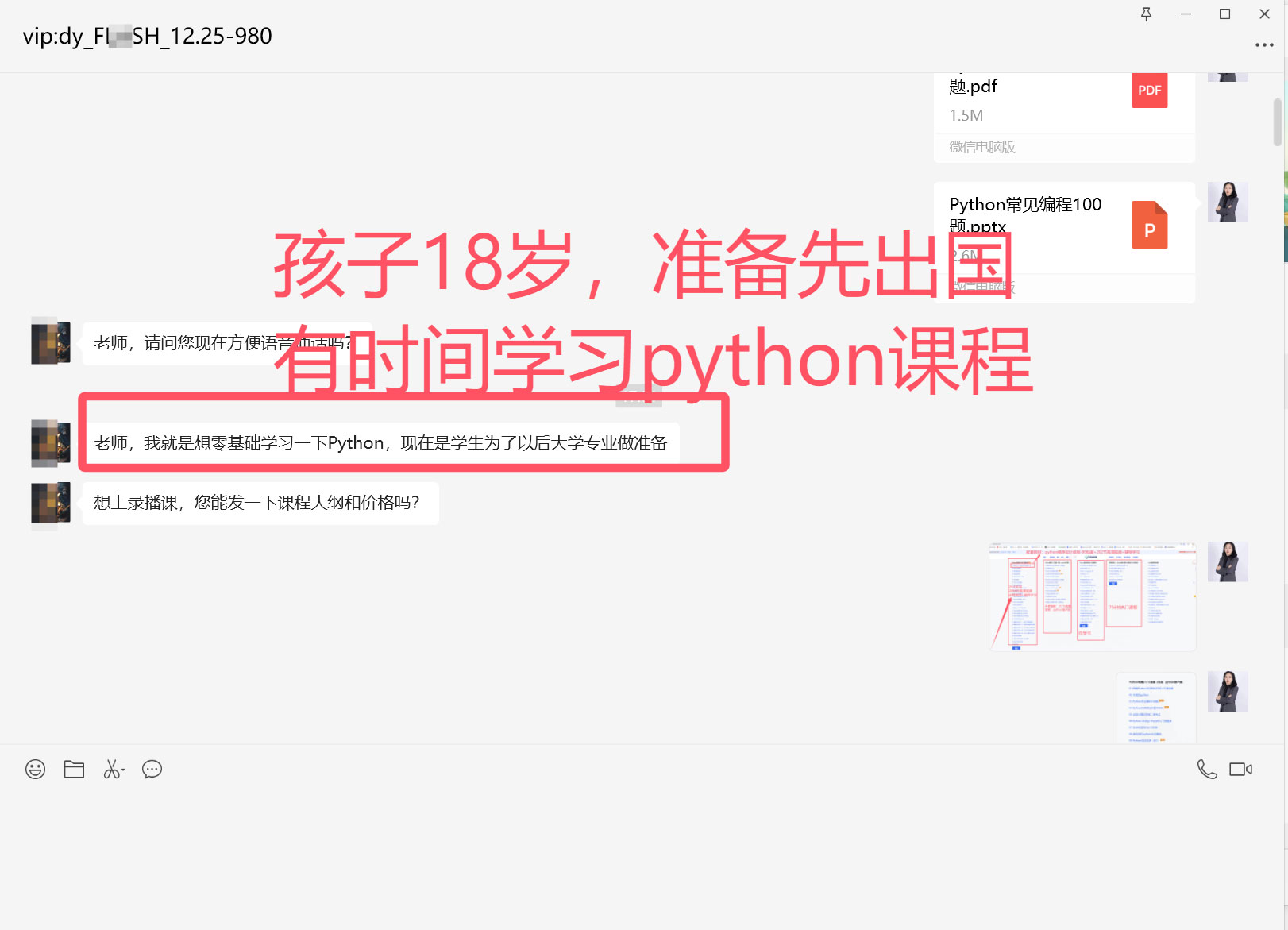Click the chat scrollbar thumb
Image resolution: width=1288 pixels, height=930 pixels.
tap(1277, 122)
